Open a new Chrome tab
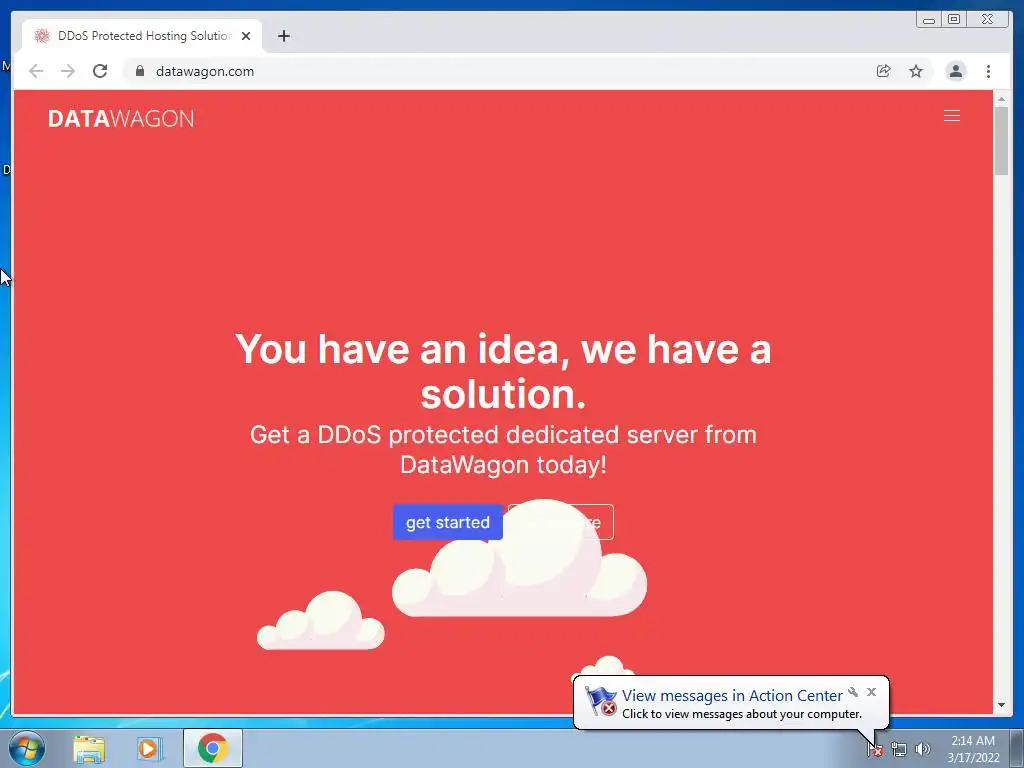This screenshot has height=768, width=1024. coord(283,36)
